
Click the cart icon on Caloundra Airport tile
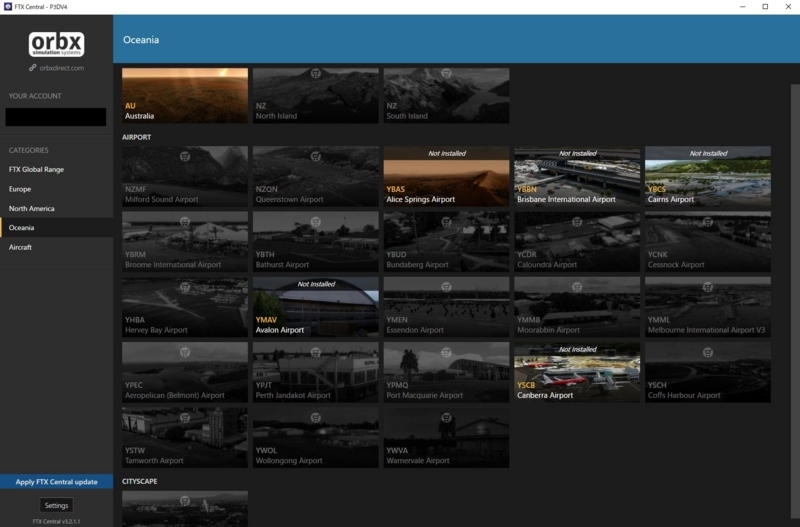(577, 221)
